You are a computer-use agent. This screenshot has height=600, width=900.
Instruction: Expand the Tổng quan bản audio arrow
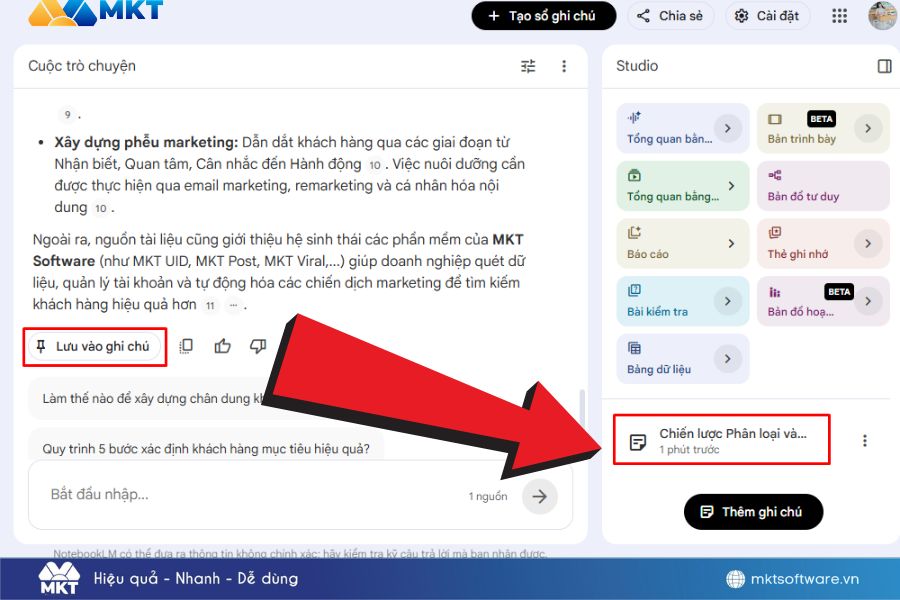click(x=727, y=128)
